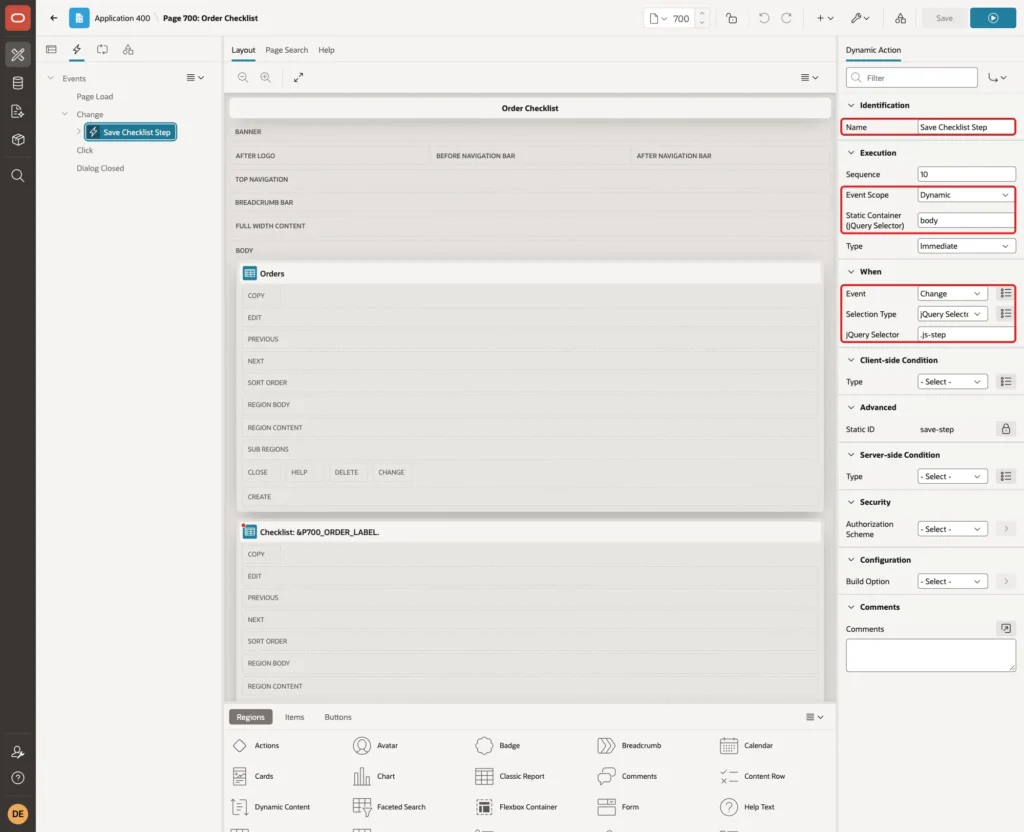1024x832 pixels.
Task: Open Gallery cube icon in sidebar
Action: [x=18, y=140]
